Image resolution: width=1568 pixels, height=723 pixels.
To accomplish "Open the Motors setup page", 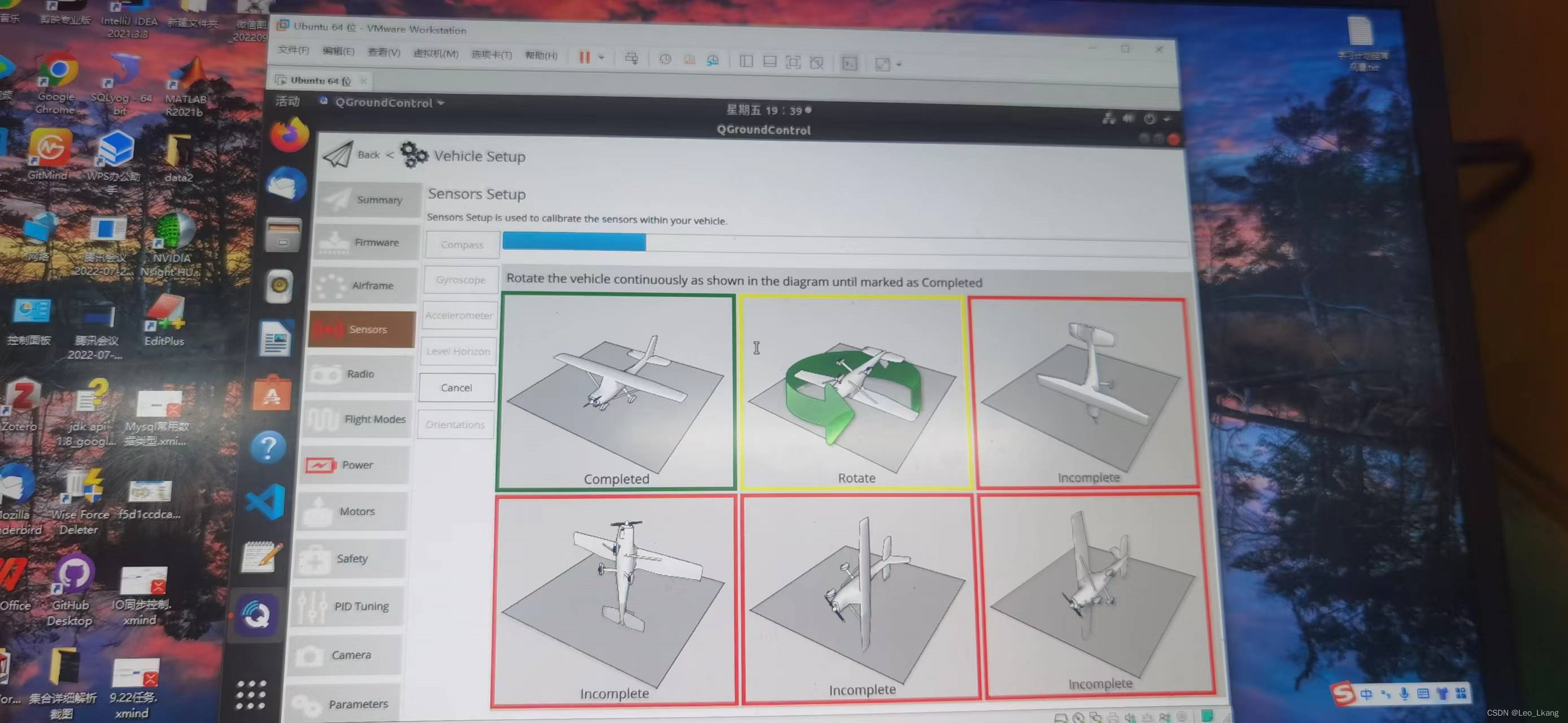I will [x=352, y=511].
